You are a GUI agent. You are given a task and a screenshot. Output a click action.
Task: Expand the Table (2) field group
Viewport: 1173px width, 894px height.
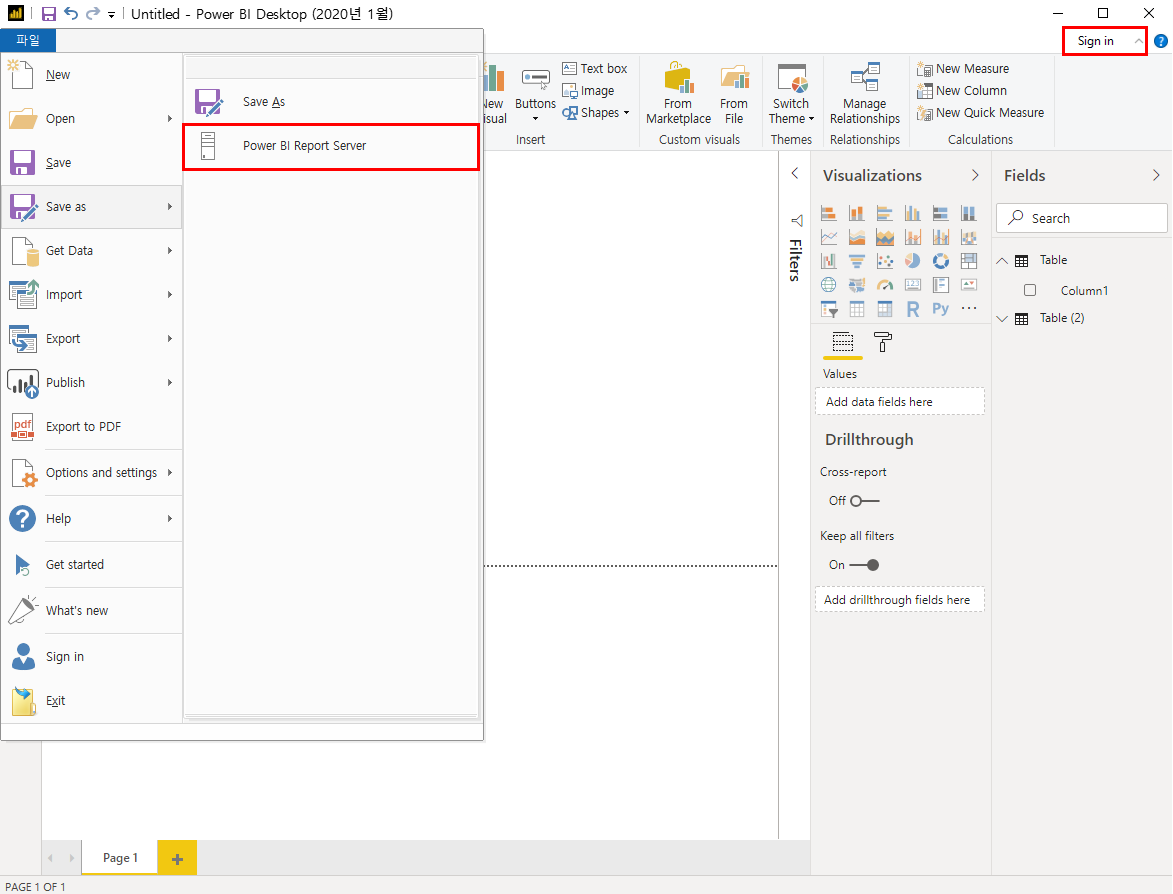[1002, 318]
